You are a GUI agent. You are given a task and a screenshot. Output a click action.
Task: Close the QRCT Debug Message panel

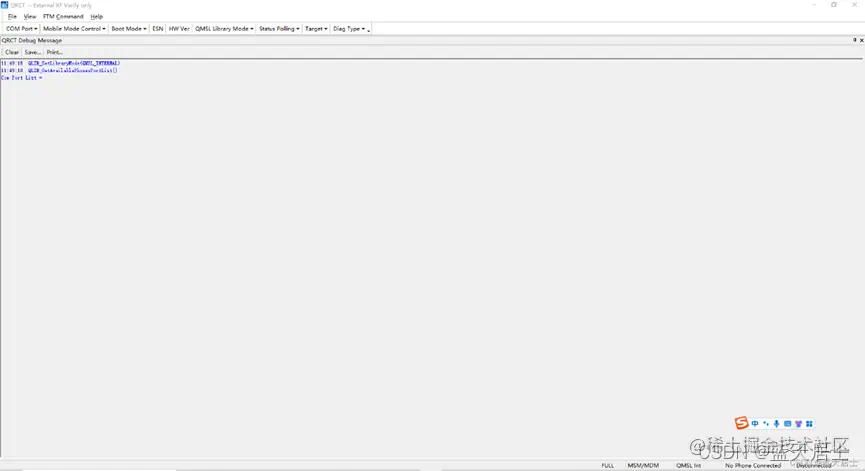862,40
